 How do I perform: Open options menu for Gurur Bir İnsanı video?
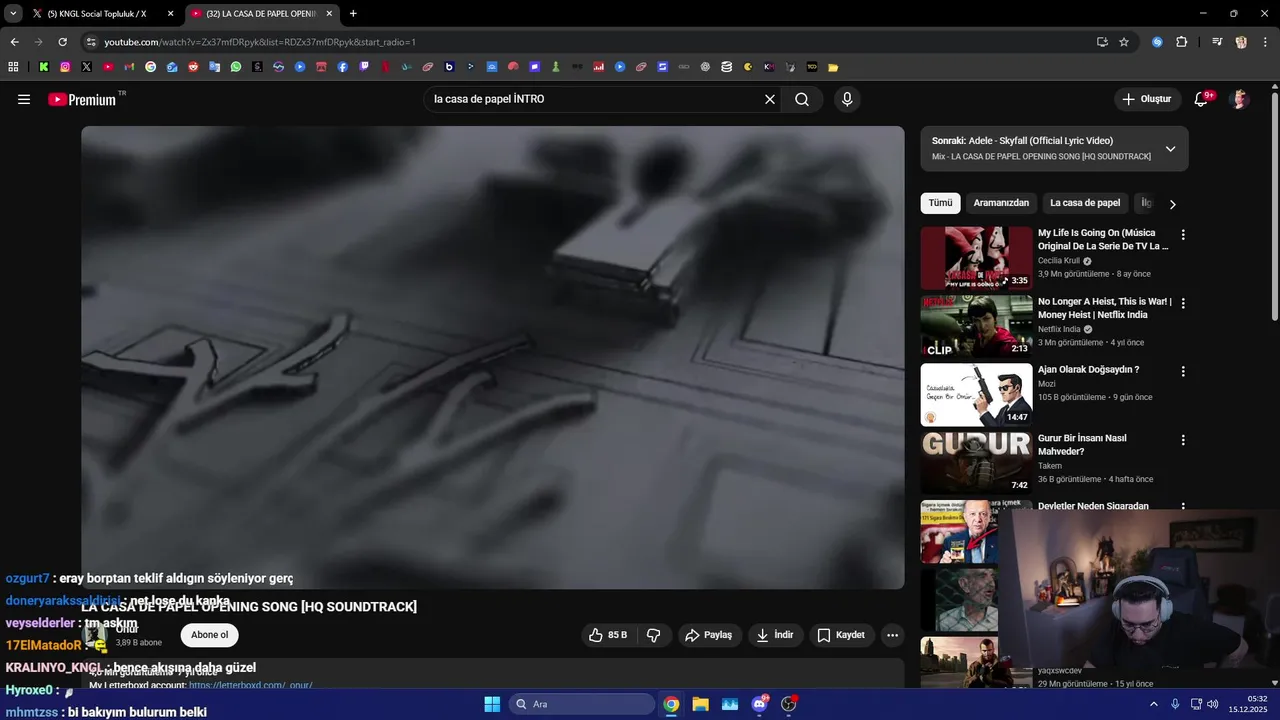[x=1183, y=440]
